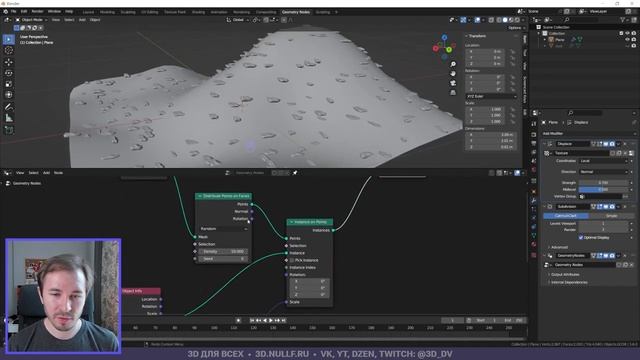Select the Rotate tool in viewport toolbar
Image resolution: width=640 pixels, height=360 pixels.
pos(9,73)
